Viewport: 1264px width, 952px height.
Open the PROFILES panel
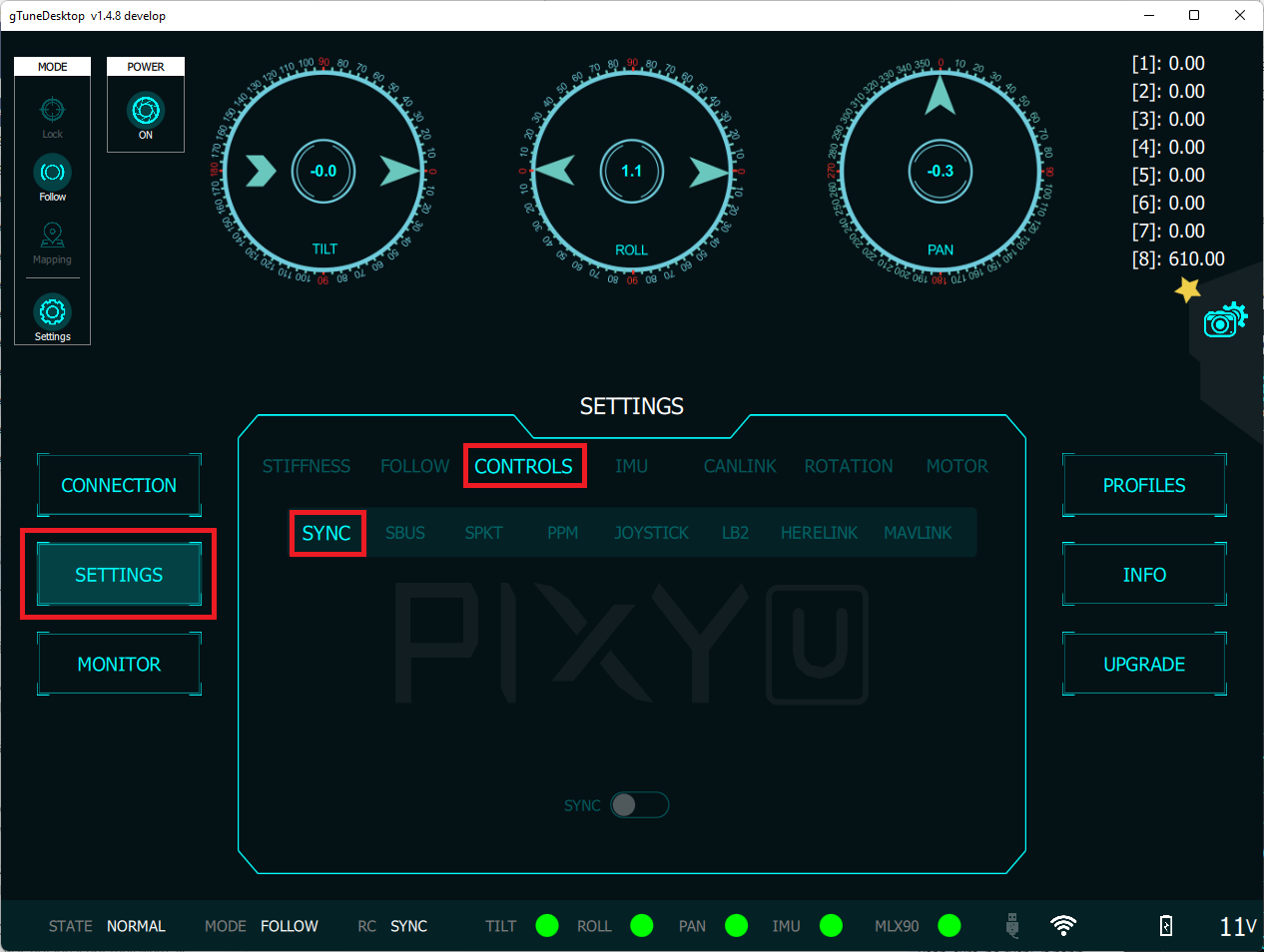[1144, 485]
